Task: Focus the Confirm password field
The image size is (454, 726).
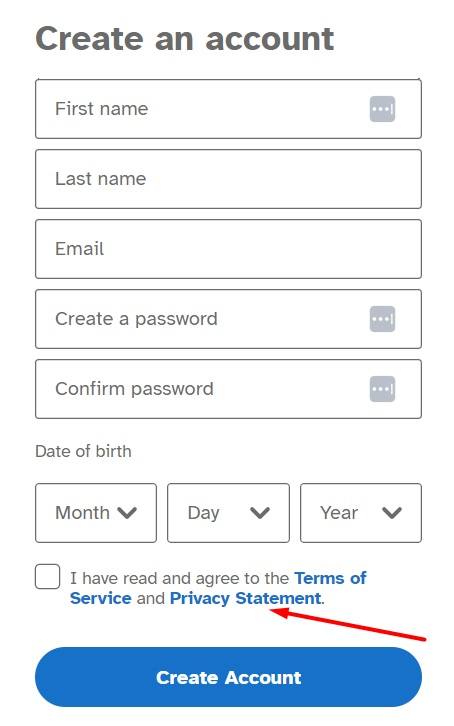Action: click(228, 389)
